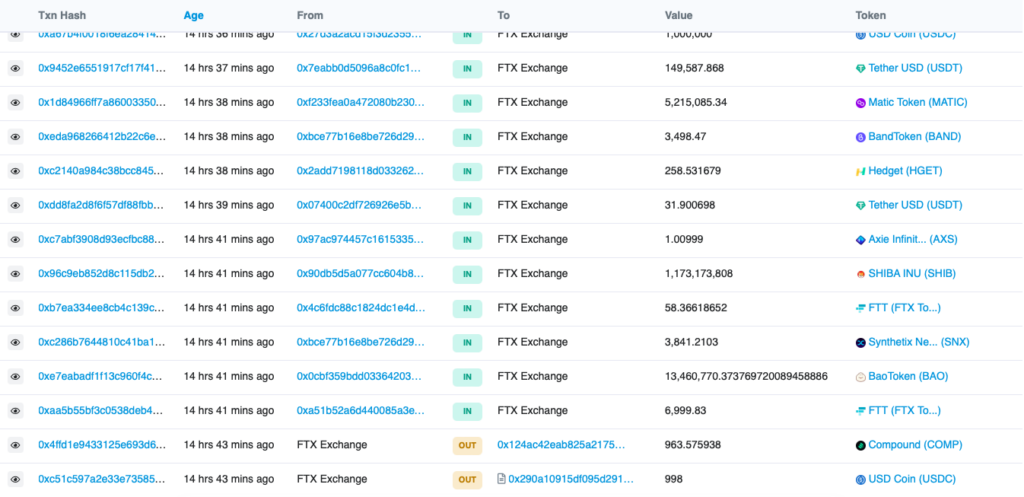Click the value 963.575938
1024x497 pixels.
pos(693,445)
